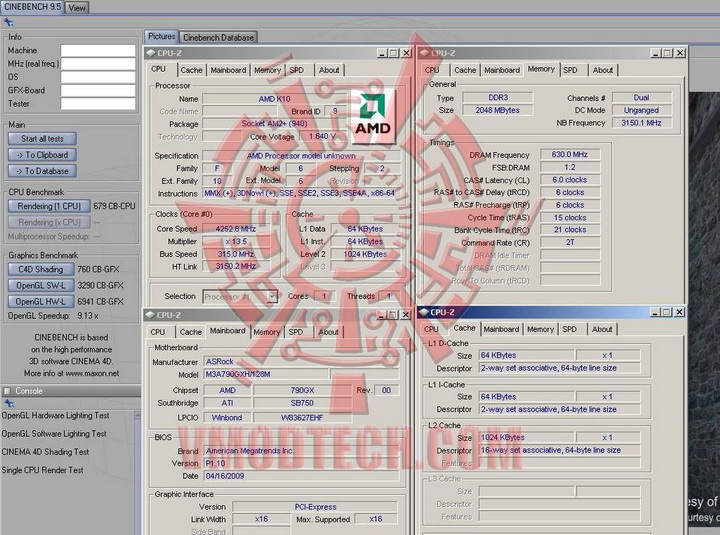The height and width of the screenshot is (535, 720).
Task: Click 'OpenGL Hardware Lighting Test' console line
Action: [56, 416]
